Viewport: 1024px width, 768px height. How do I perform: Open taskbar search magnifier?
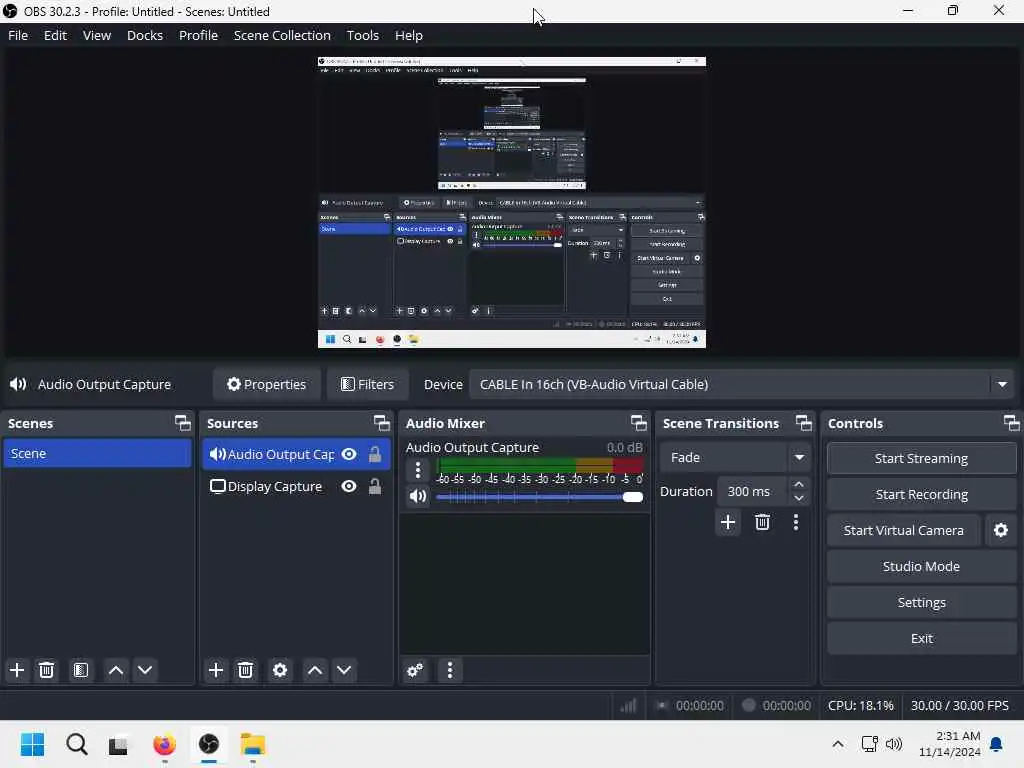[x=76, y=744]
